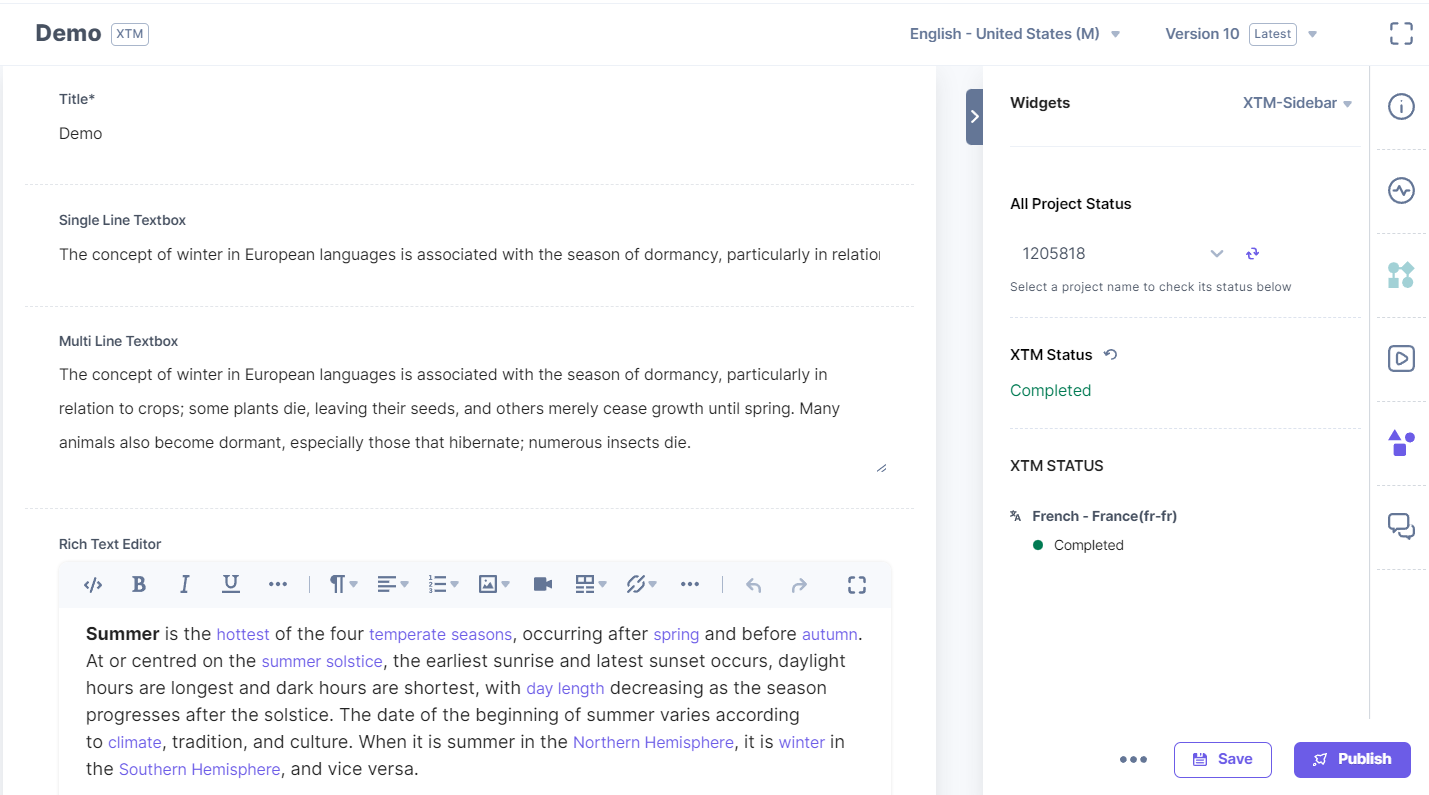The height and width of the screenshot is (795, 1429).
Task: Open XTM-Sidebar widget selector
Action: coord(1297,103)
